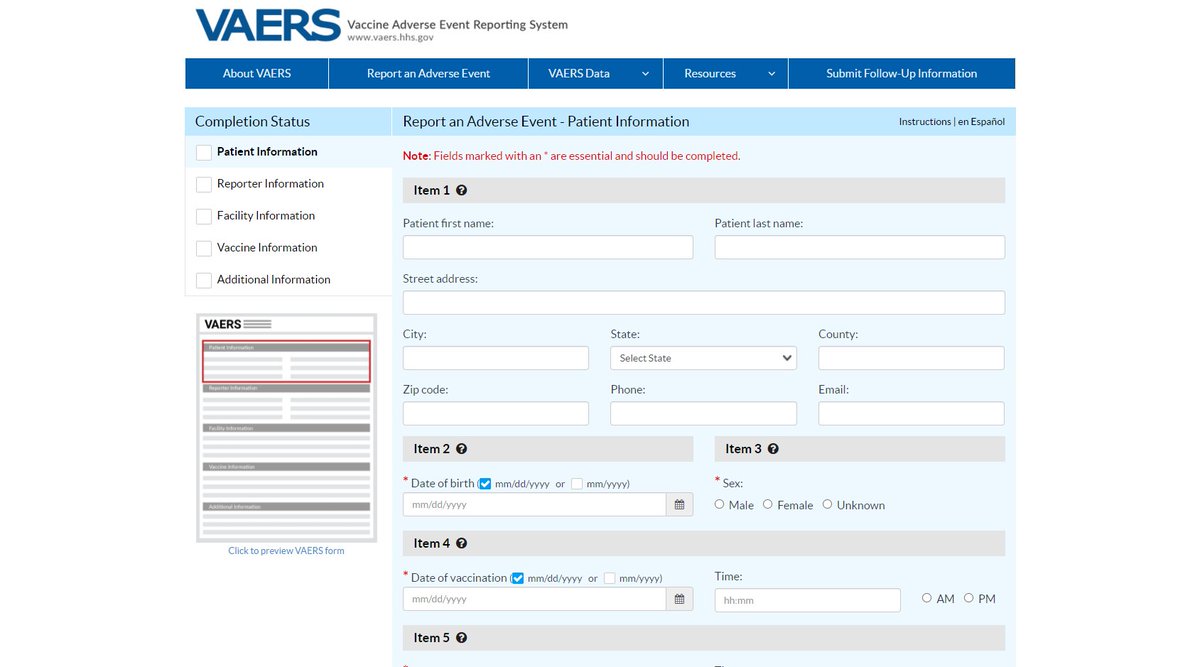This screenshot has width=1200, height=667.
Task: Select Female sex option
Action: [x=768, y=504]
